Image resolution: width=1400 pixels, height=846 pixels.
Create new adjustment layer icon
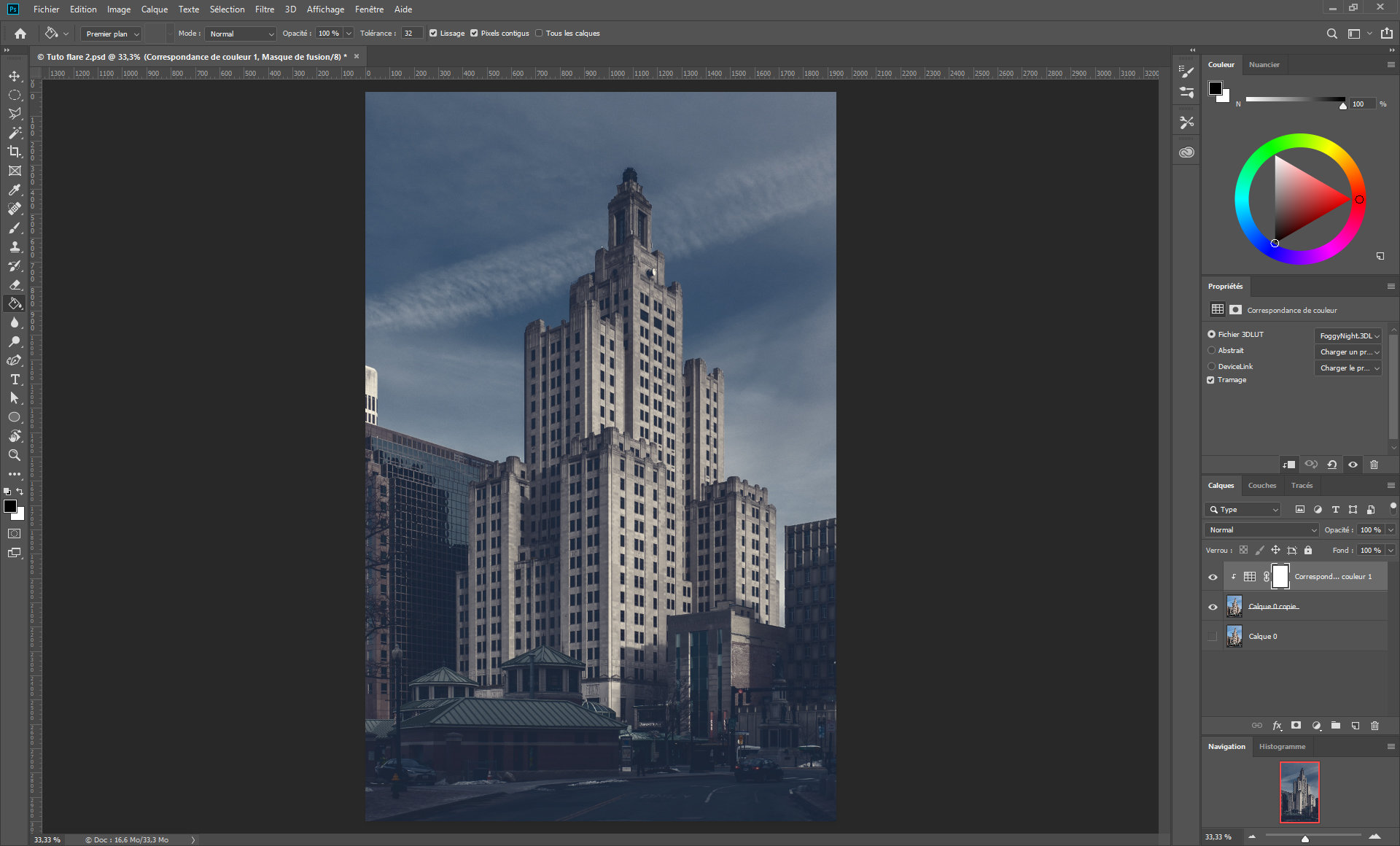tap(1316, 726)
